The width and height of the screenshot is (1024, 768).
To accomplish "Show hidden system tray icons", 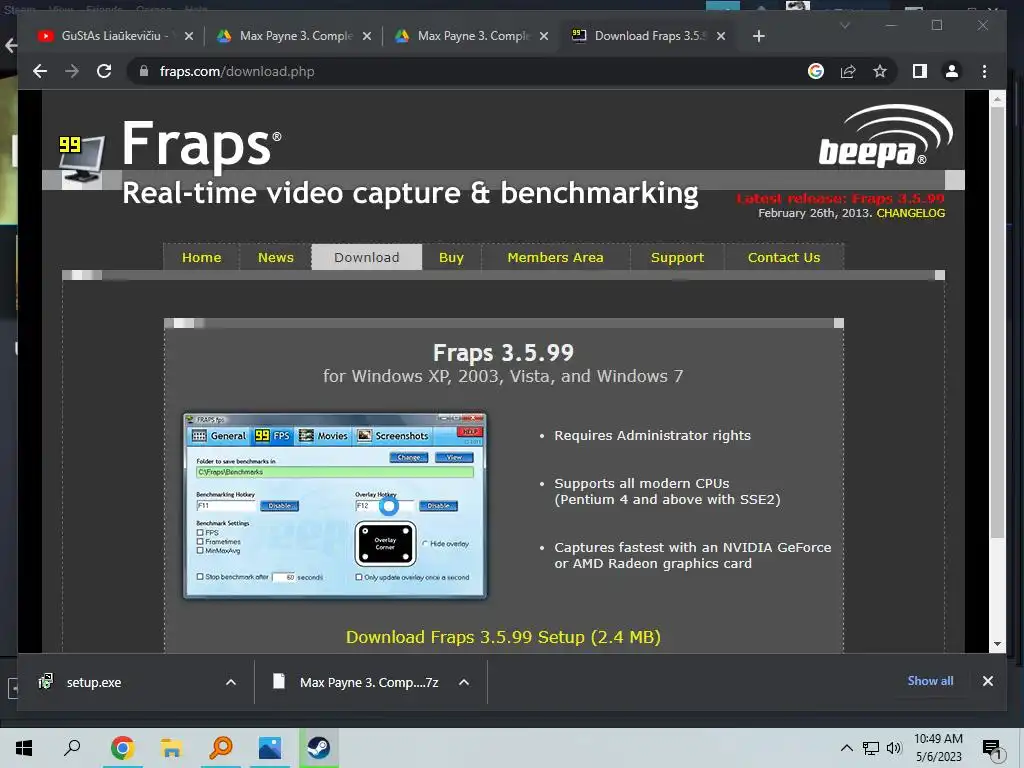I will click(846, 748).
